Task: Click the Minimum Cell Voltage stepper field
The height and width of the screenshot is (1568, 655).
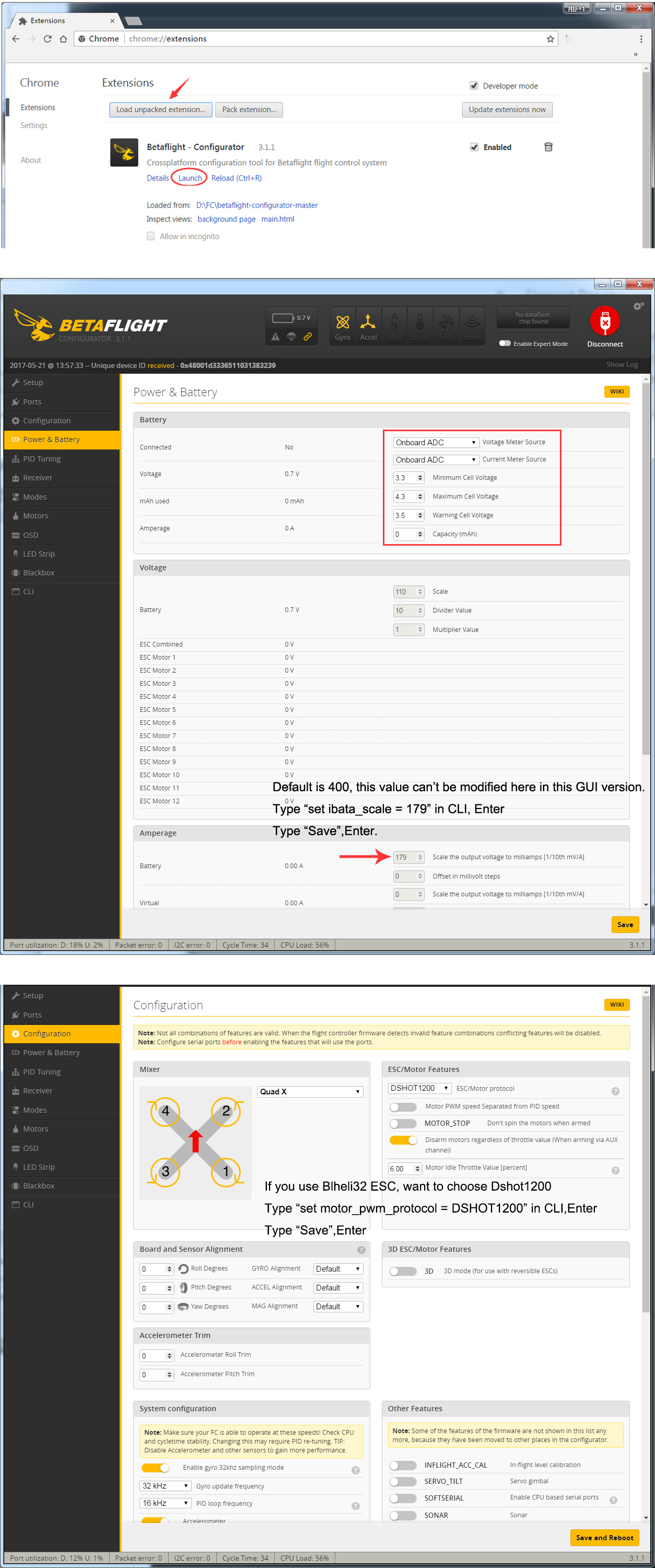Action: point(408,478)
